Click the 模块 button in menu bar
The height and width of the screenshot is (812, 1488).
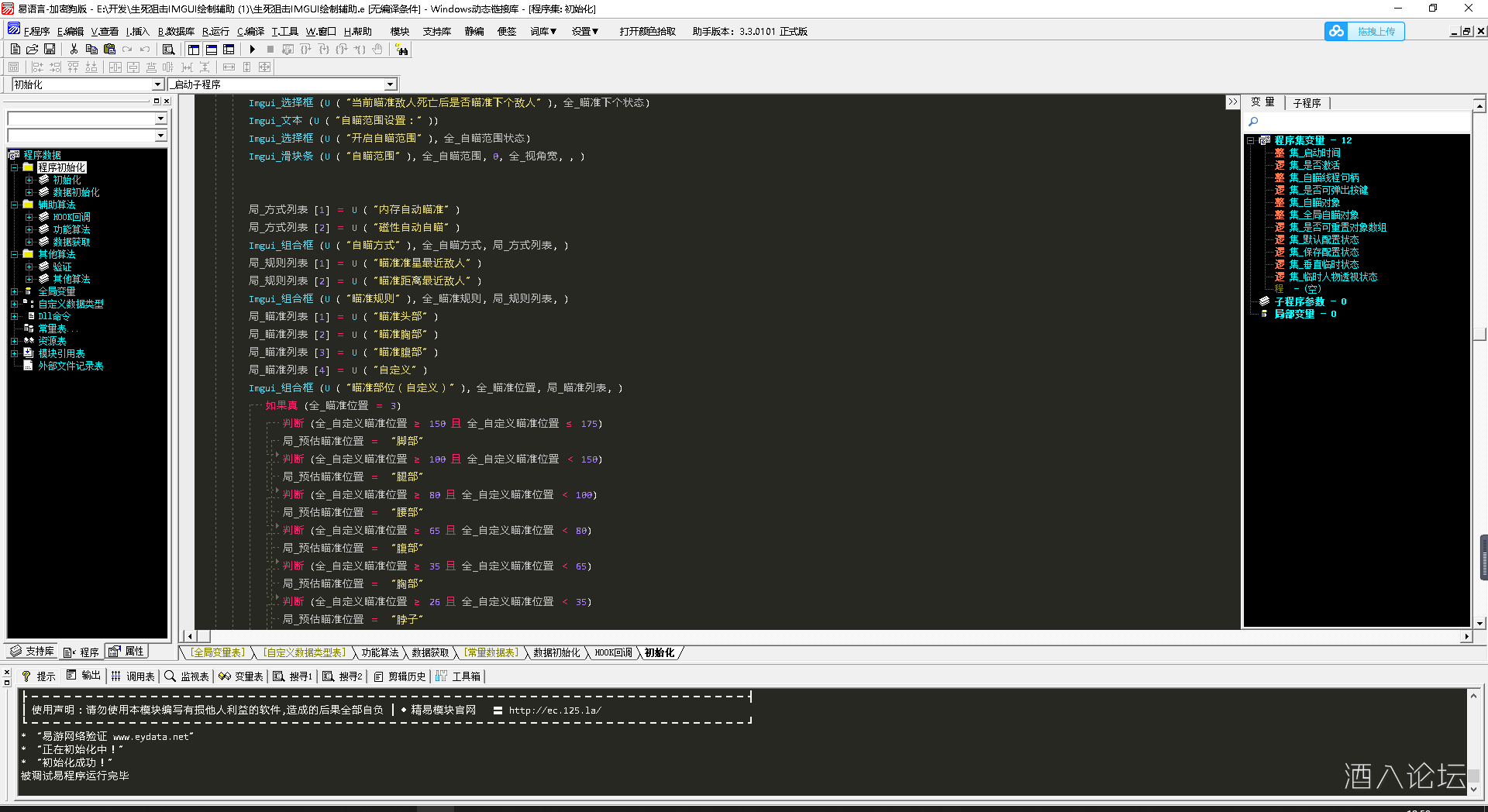pos(400,31)
